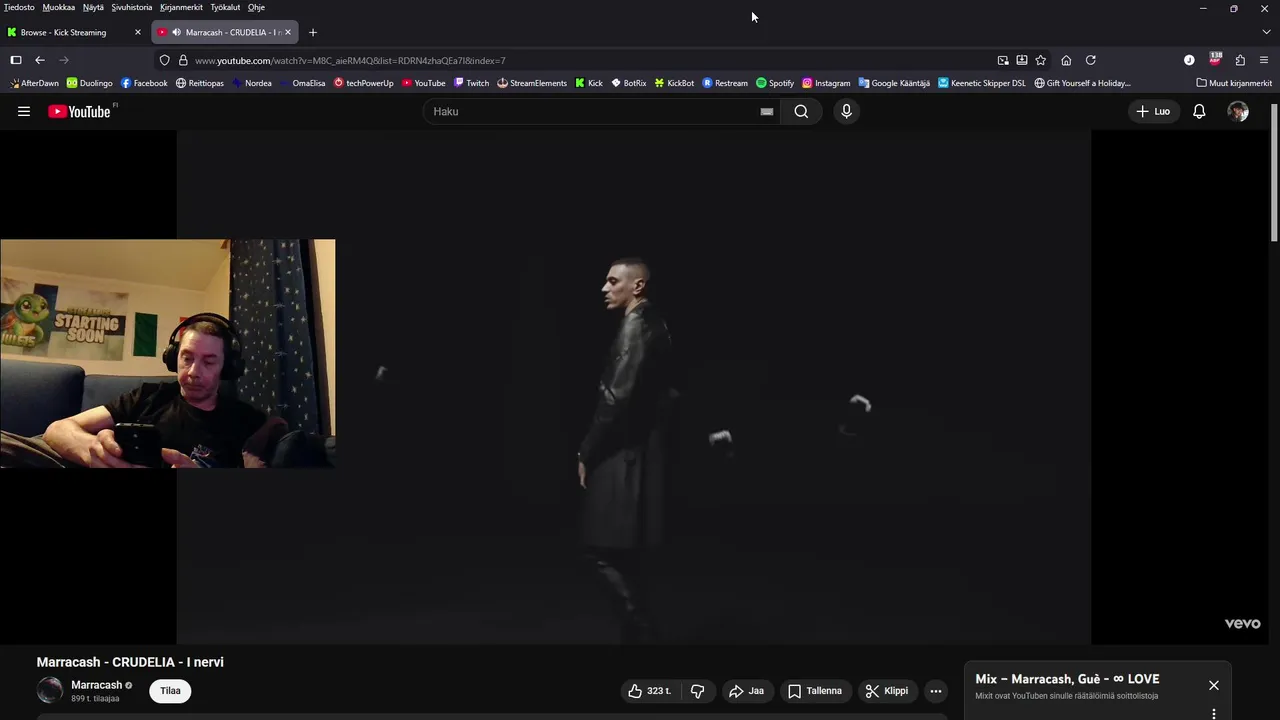Reload the page in browser toolbar
1280x720 pixels.
point(1091,60)
